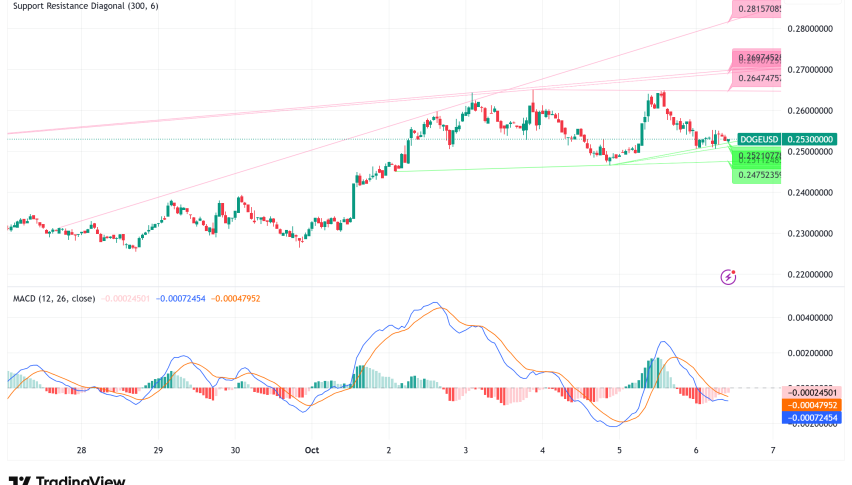Select the Support Resistance Diagonal indicator title
Viewport: 852px width, 485px height.
85,7
